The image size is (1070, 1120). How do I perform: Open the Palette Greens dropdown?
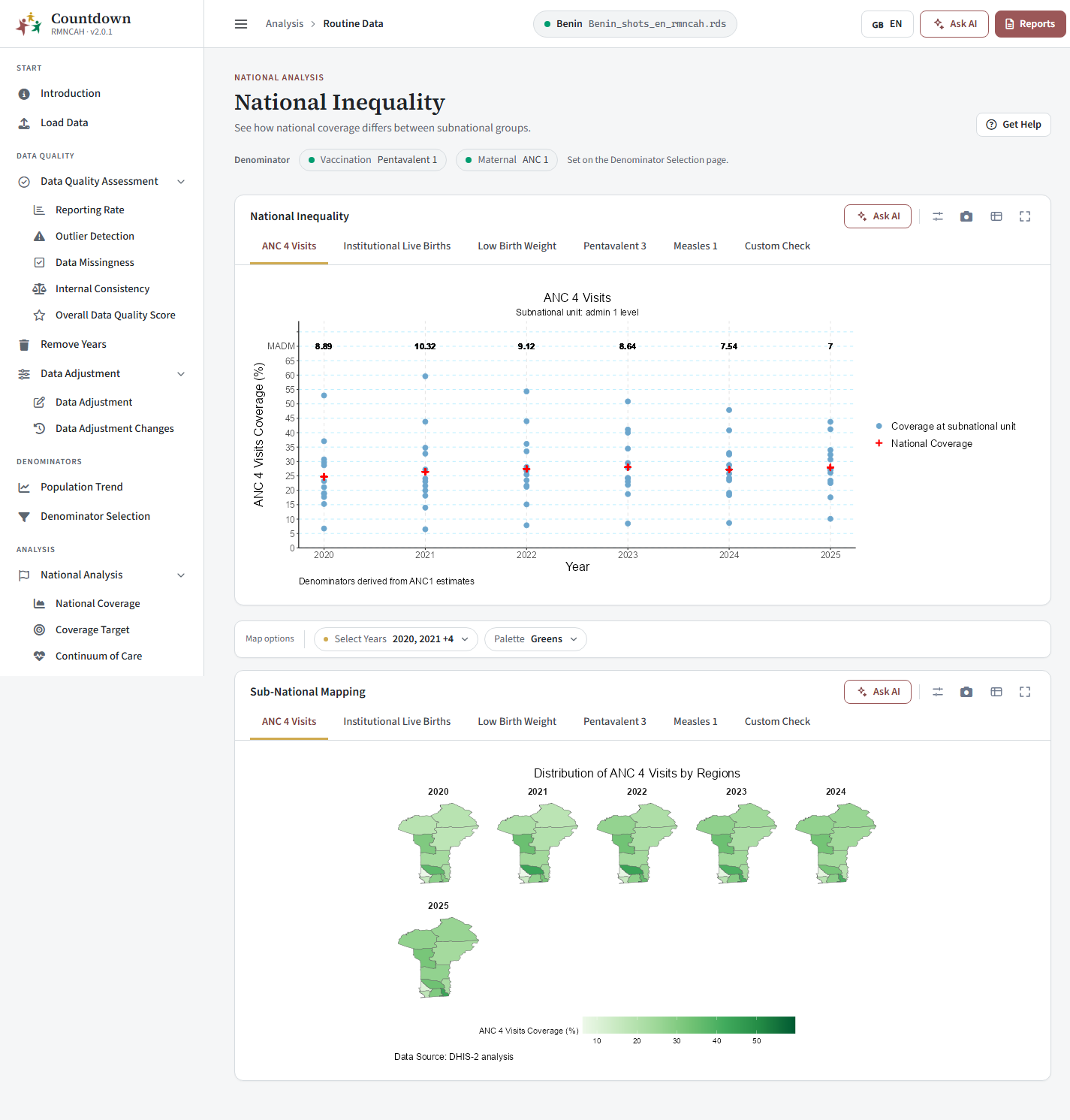click(x=535, y=639)
